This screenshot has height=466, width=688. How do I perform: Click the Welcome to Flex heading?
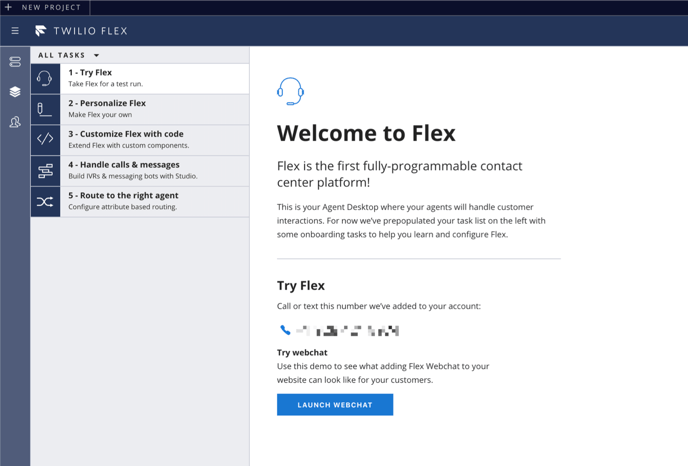coord(366,133)
